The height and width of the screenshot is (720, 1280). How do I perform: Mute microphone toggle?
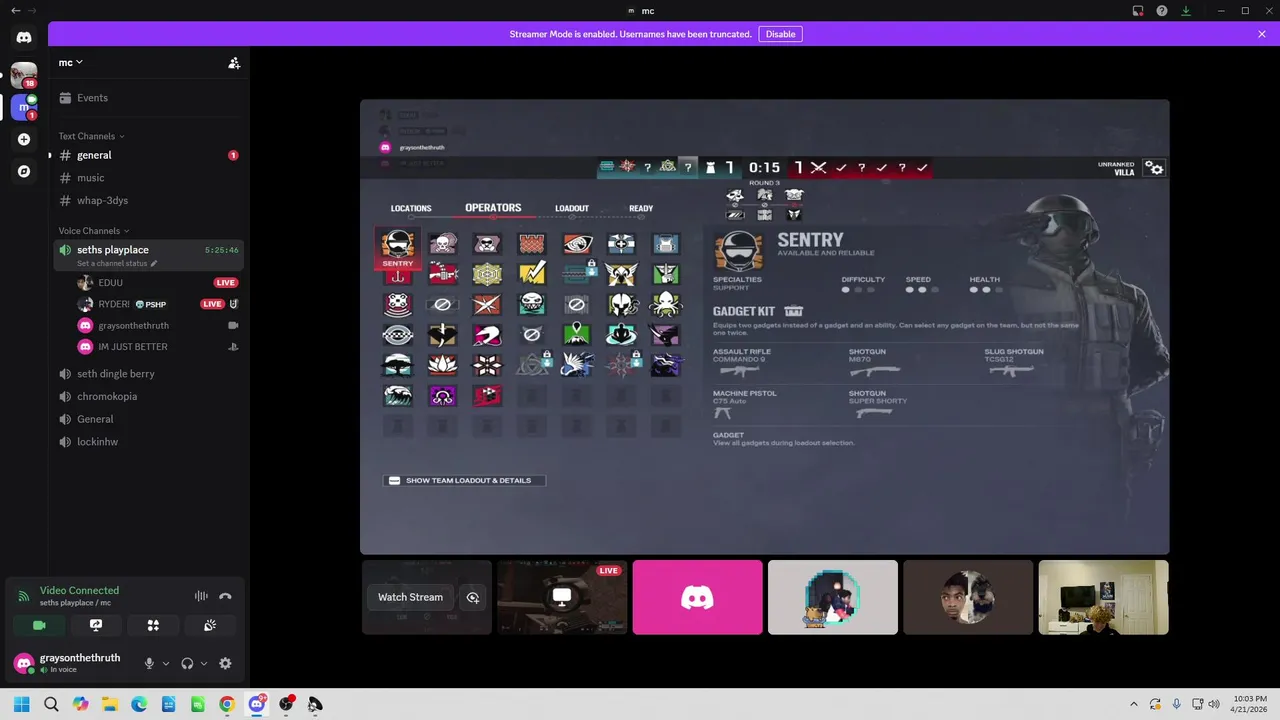[x=149, y=663]
